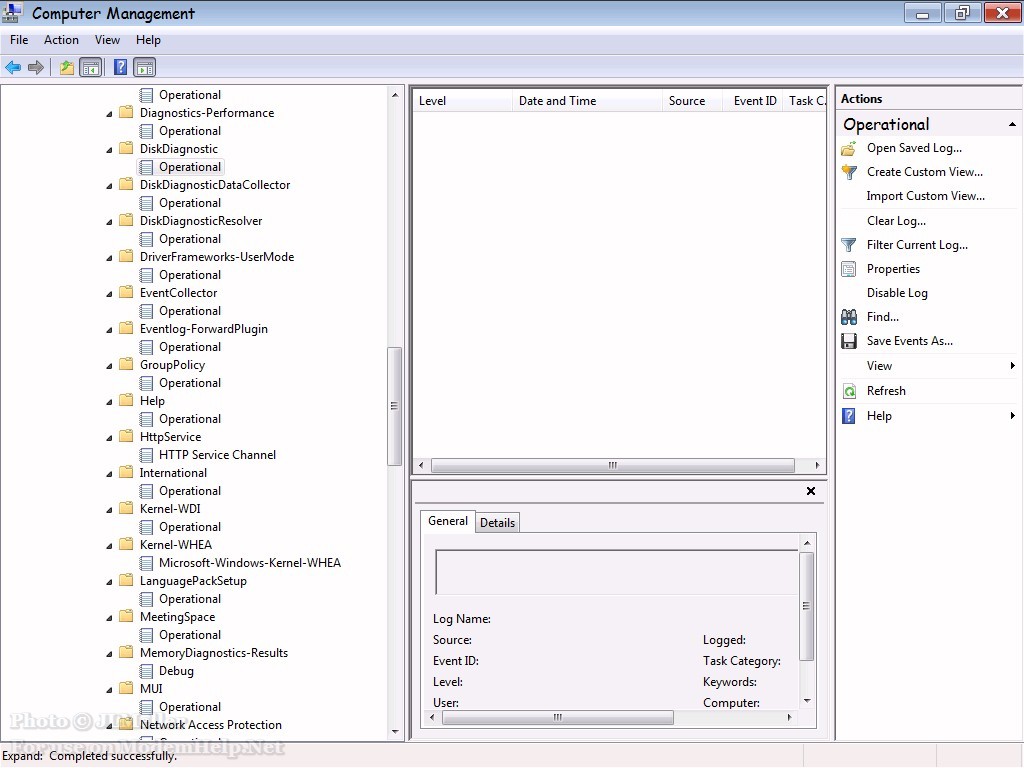Click the Source column header
1024x768 pixels.
tap(692, 101)
